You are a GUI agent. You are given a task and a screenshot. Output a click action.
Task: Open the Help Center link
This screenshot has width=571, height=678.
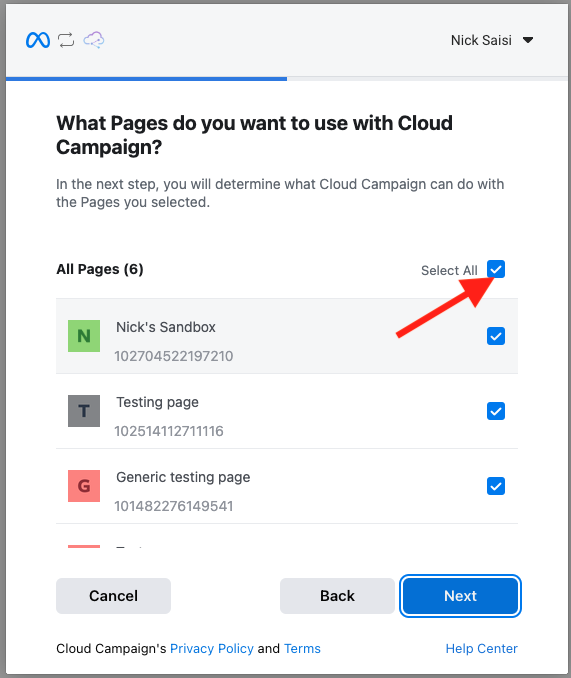point(482,649)
